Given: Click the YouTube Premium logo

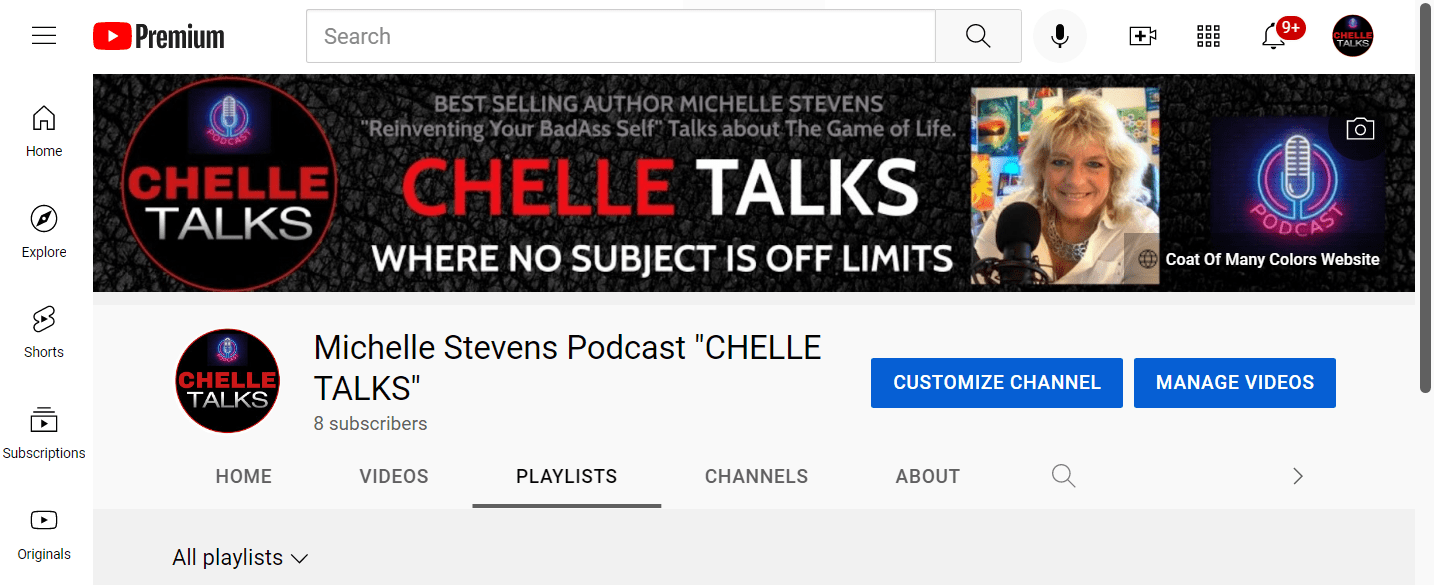Looking at the screenshot, I should (159, 37).
